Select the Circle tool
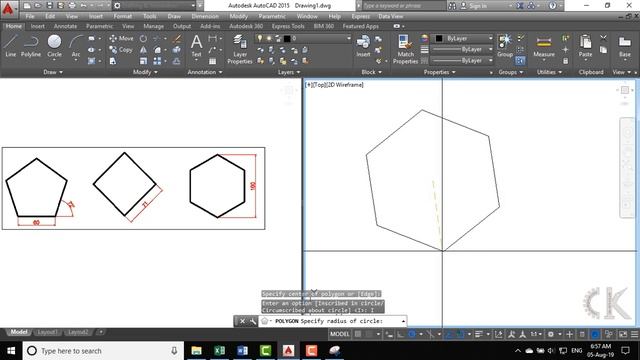Viewport: 640px width, 360px height. 54,46
